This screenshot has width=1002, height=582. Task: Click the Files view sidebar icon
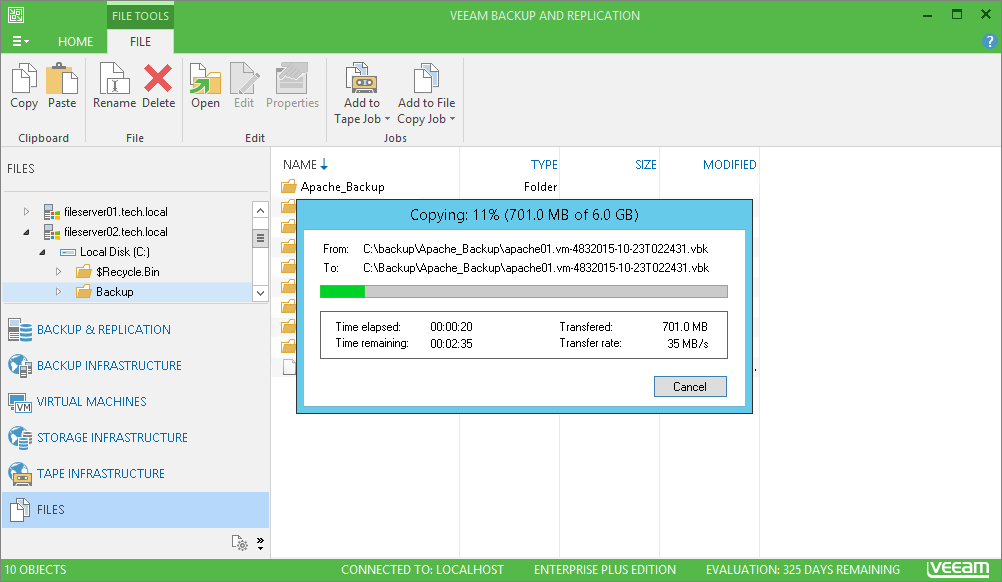tap(20, 510)
